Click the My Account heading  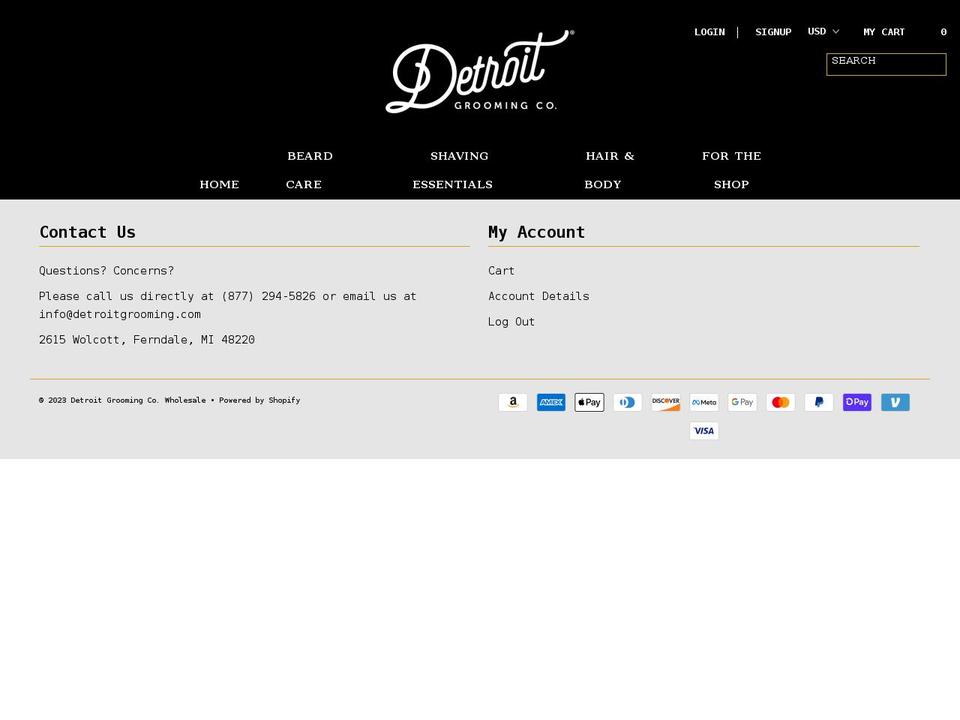pos(536,232)
